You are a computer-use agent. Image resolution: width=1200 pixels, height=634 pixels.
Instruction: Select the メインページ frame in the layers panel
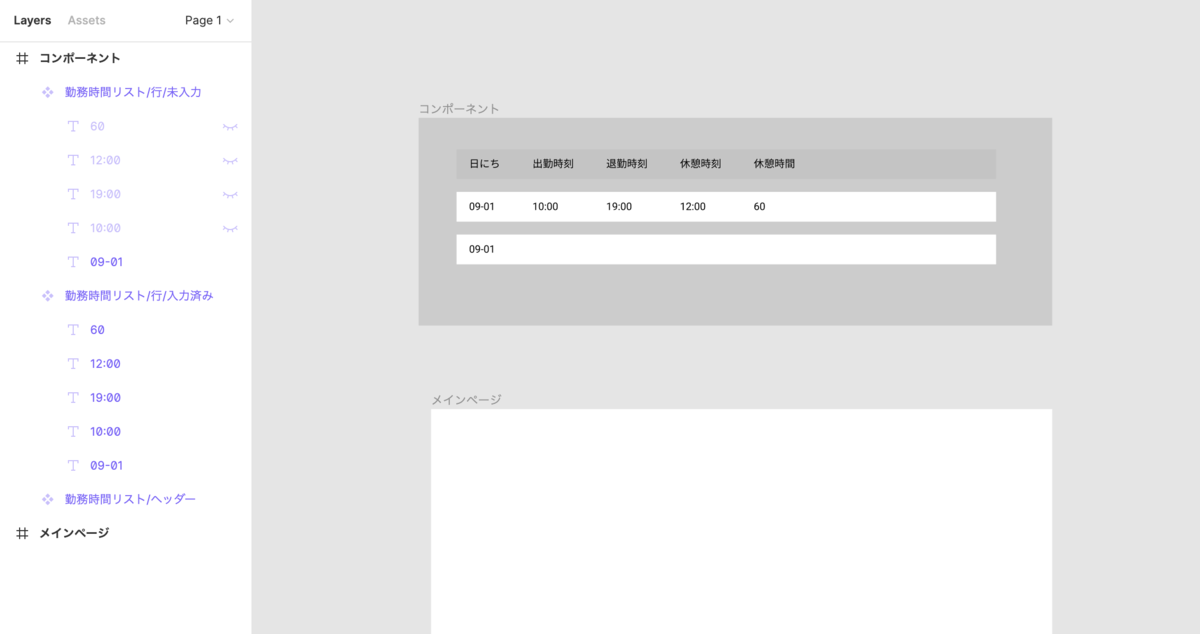coord(75,532)
